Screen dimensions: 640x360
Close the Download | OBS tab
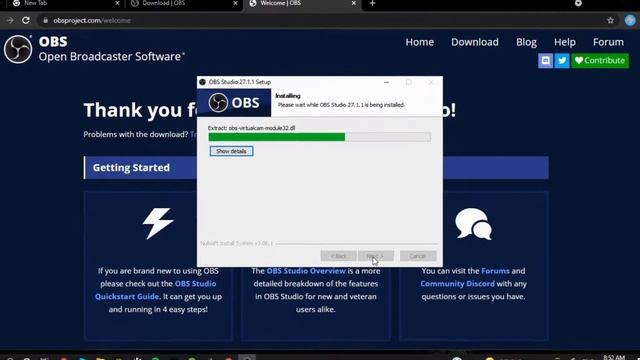[235, 3]
